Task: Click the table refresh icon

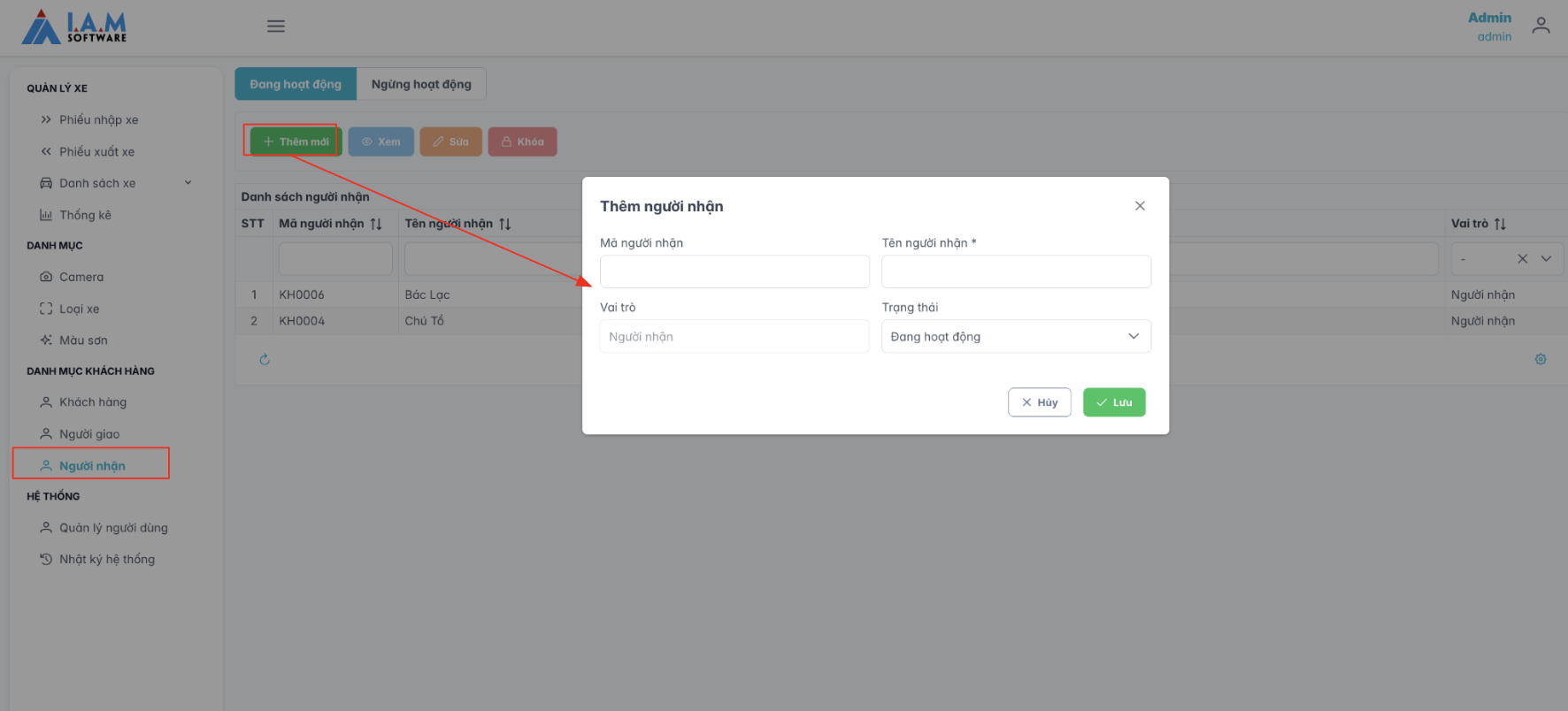Action: [x=265, y=360]
